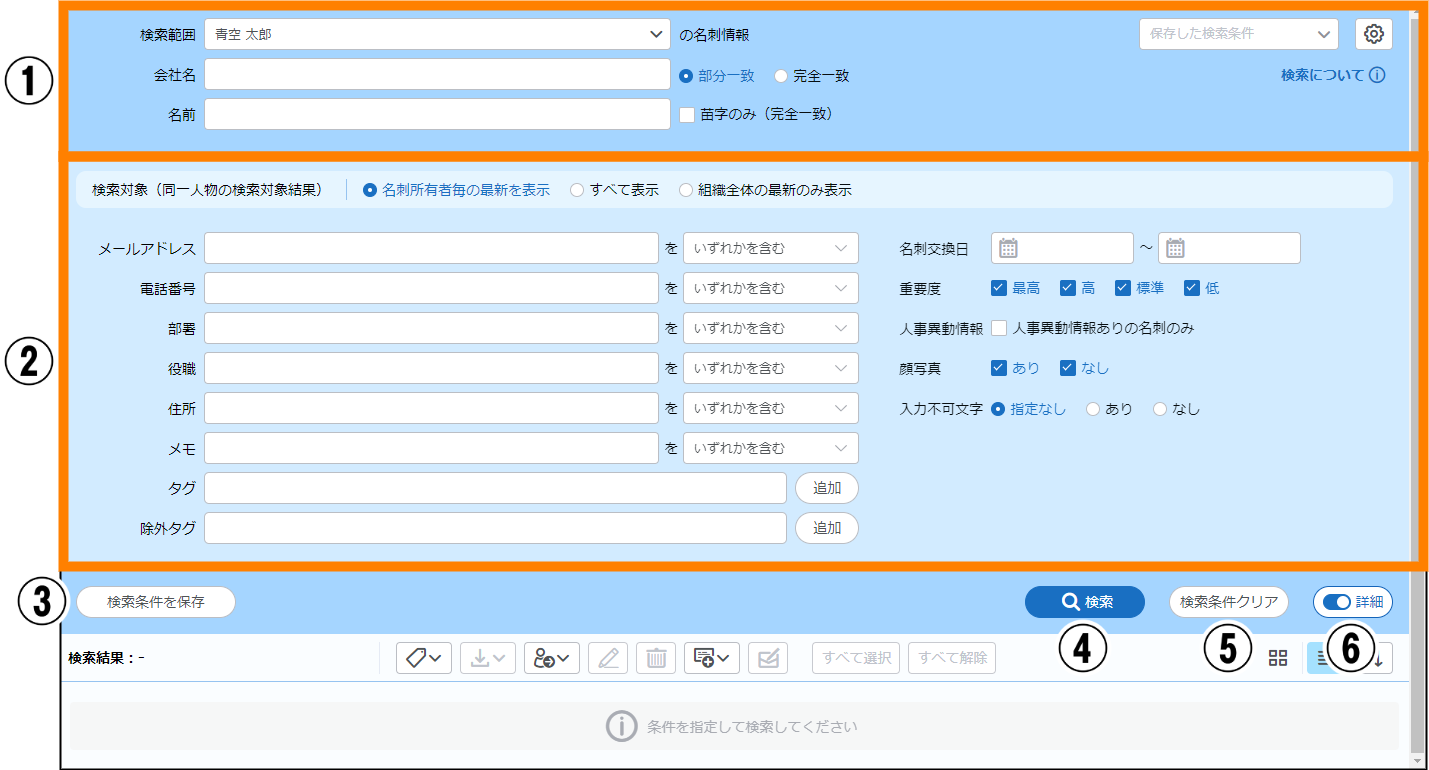Open the 検索について help link
This screenshot has height=770, width=1429.
tap(1332, 75)
